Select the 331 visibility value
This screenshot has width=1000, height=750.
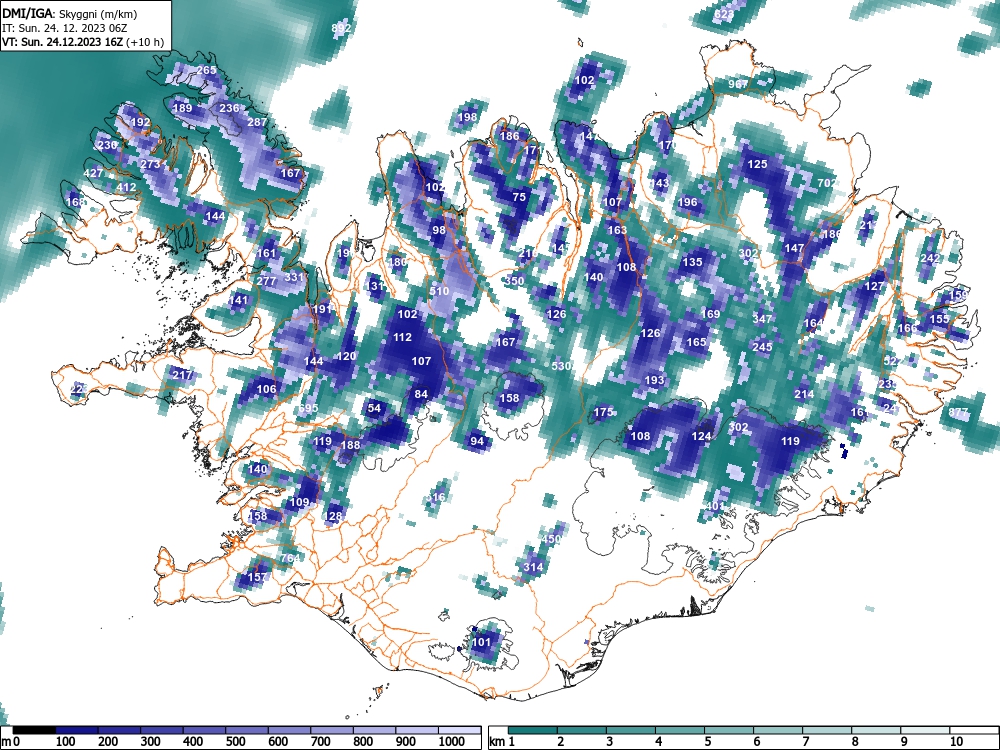tap(294, 277)
